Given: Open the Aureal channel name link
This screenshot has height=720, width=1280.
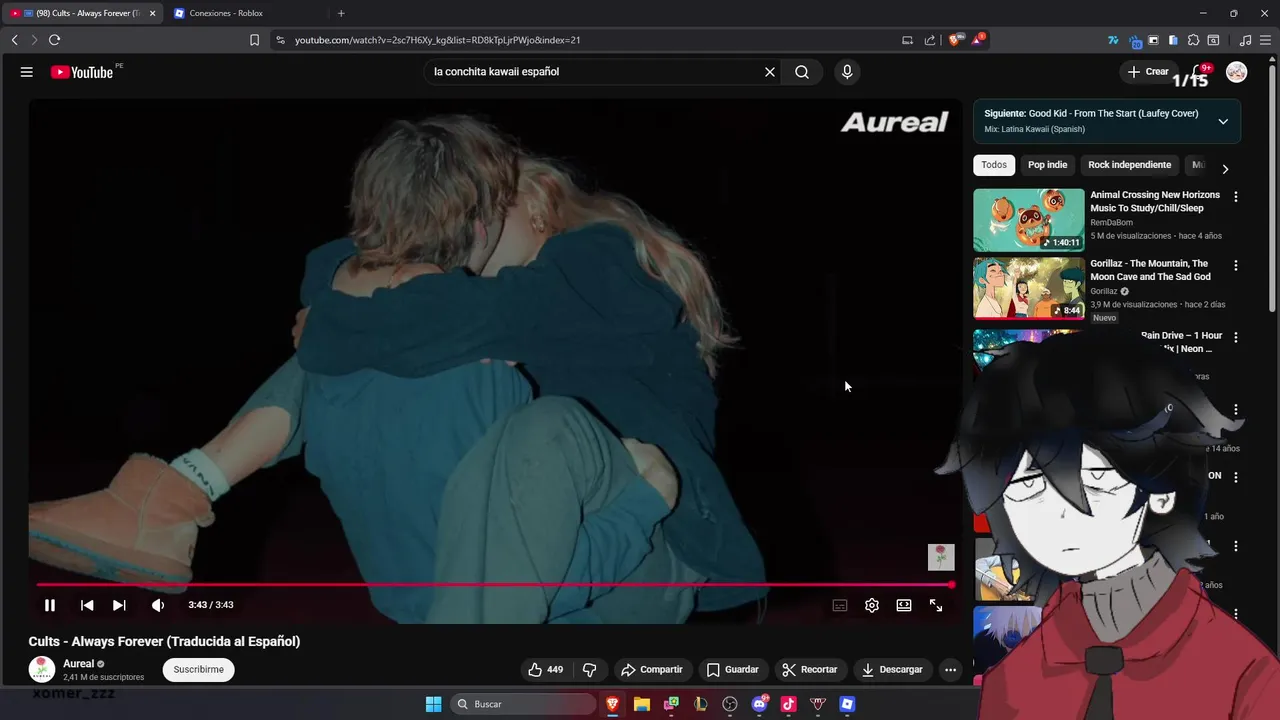Looking at the screenshot, I should (x=79, y=664).
